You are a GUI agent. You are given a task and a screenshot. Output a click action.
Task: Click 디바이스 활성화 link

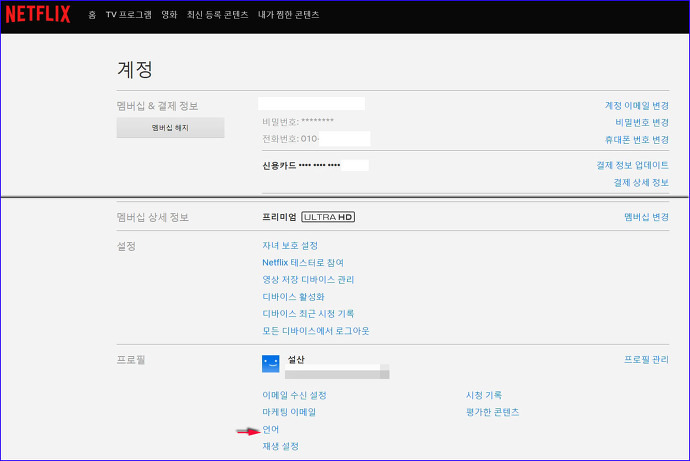(x=293, y=296)
